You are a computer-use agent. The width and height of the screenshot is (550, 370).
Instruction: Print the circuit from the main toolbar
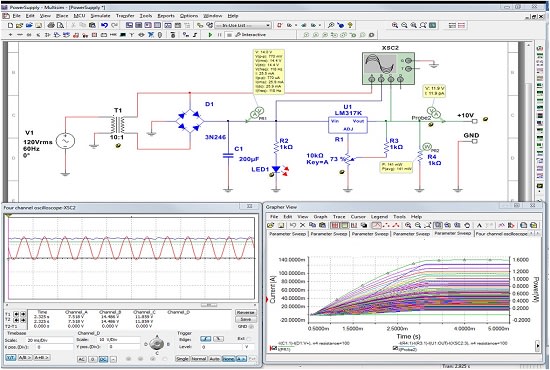click(x=51, y=25)
